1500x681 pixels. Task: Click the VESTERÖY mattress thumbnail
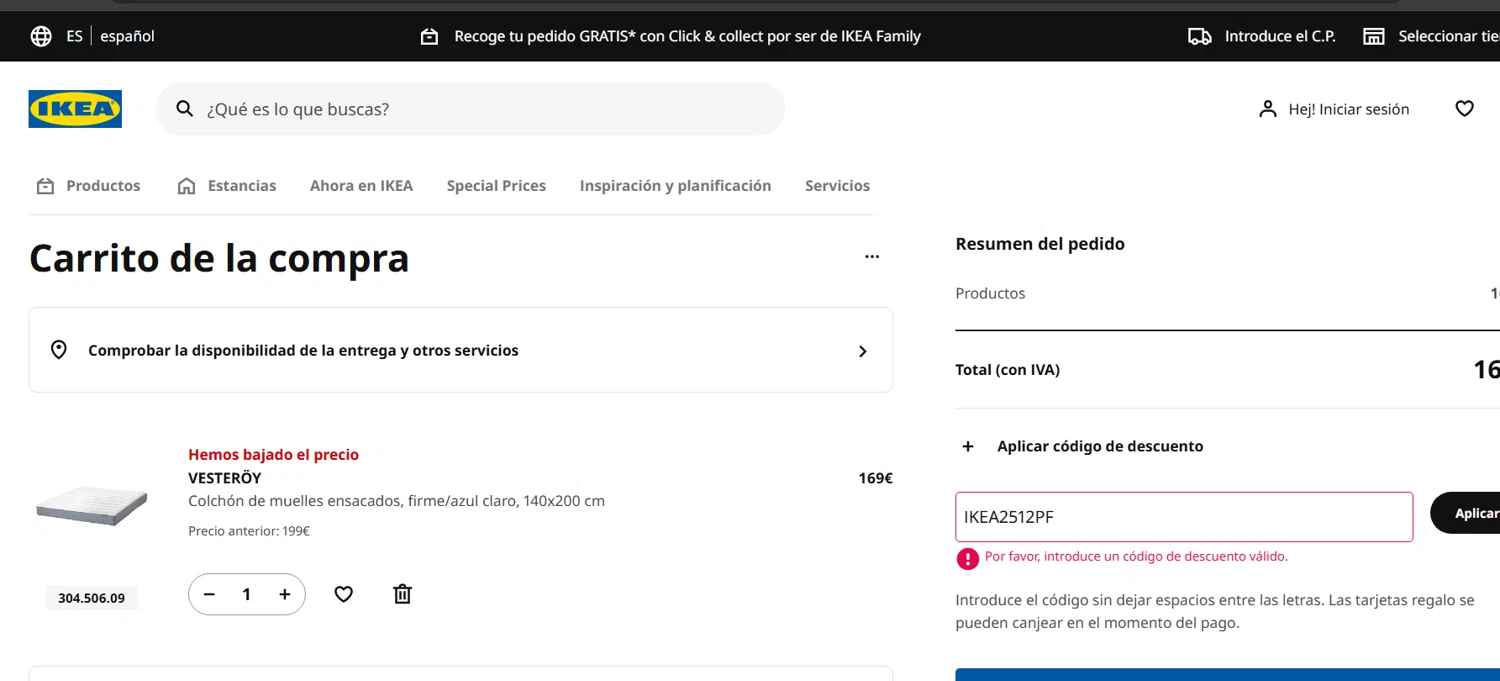tap(91, 505)
